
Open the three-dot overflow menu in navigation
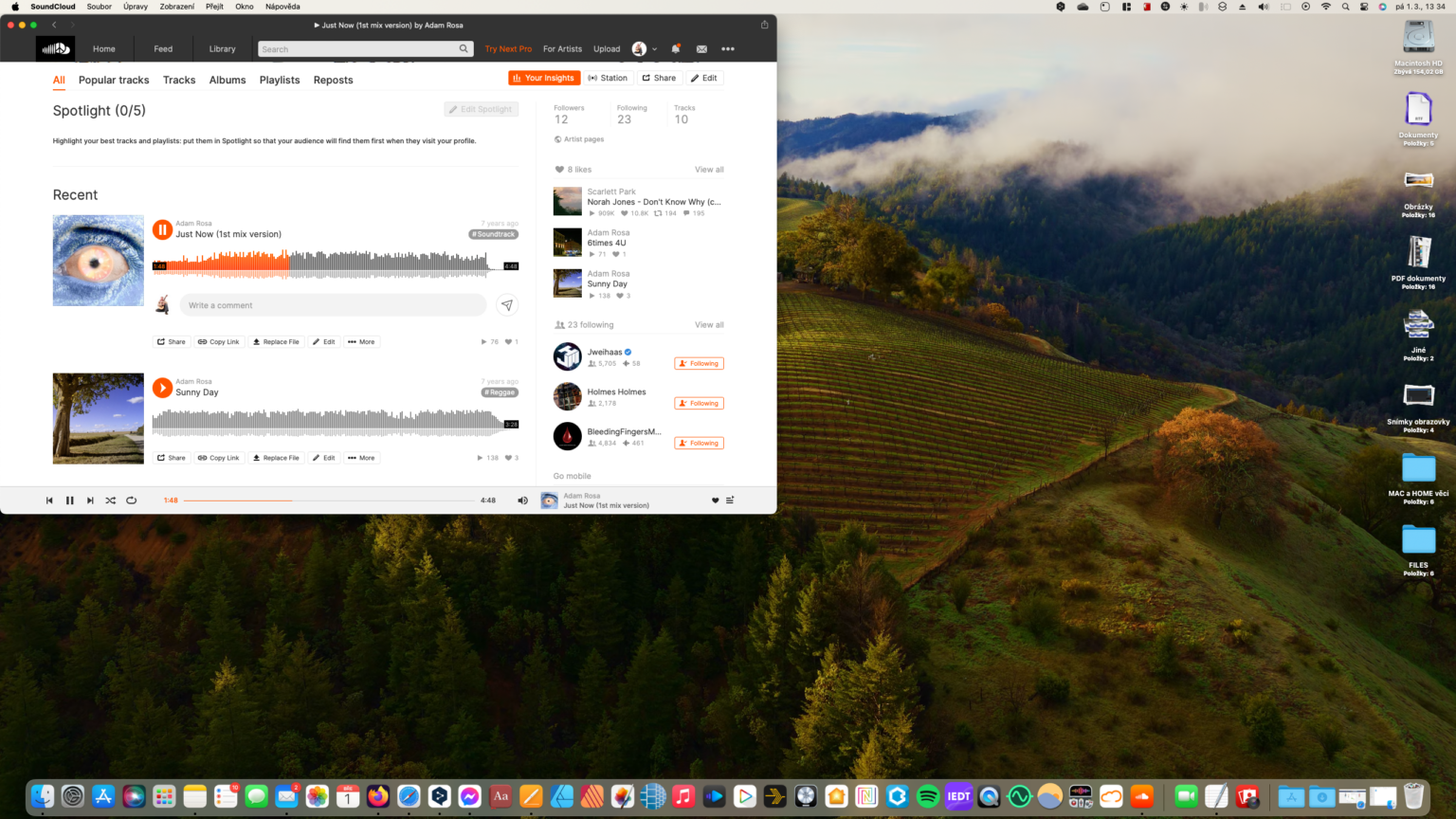click(x=728, y=48)
